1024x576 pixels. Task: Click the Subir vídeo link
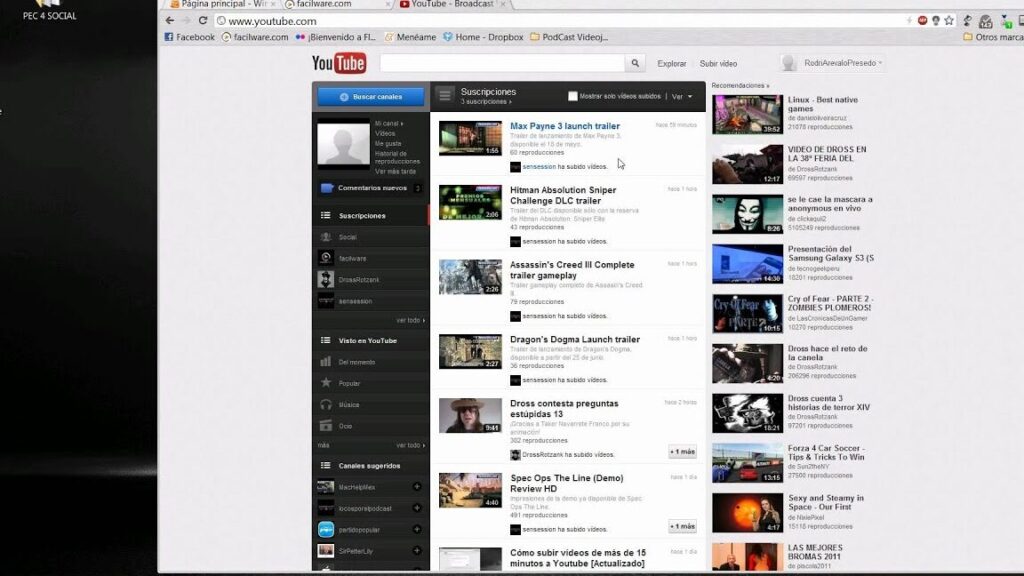[718, 63]
